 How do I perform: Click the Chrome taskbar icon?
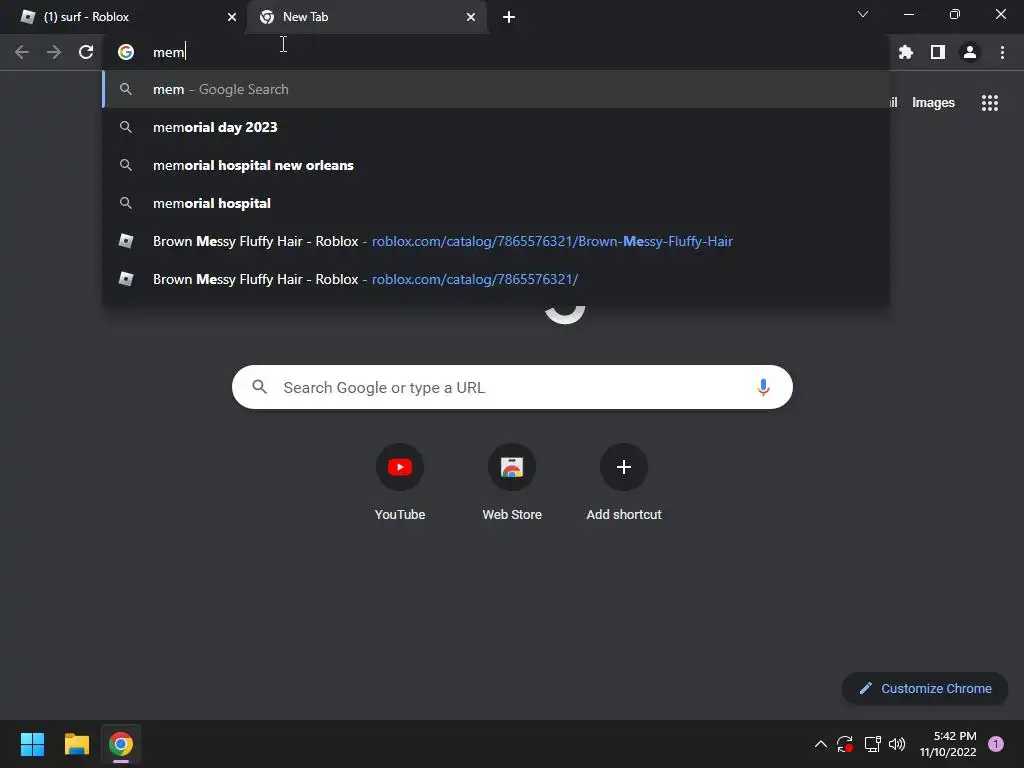[121, 744]
